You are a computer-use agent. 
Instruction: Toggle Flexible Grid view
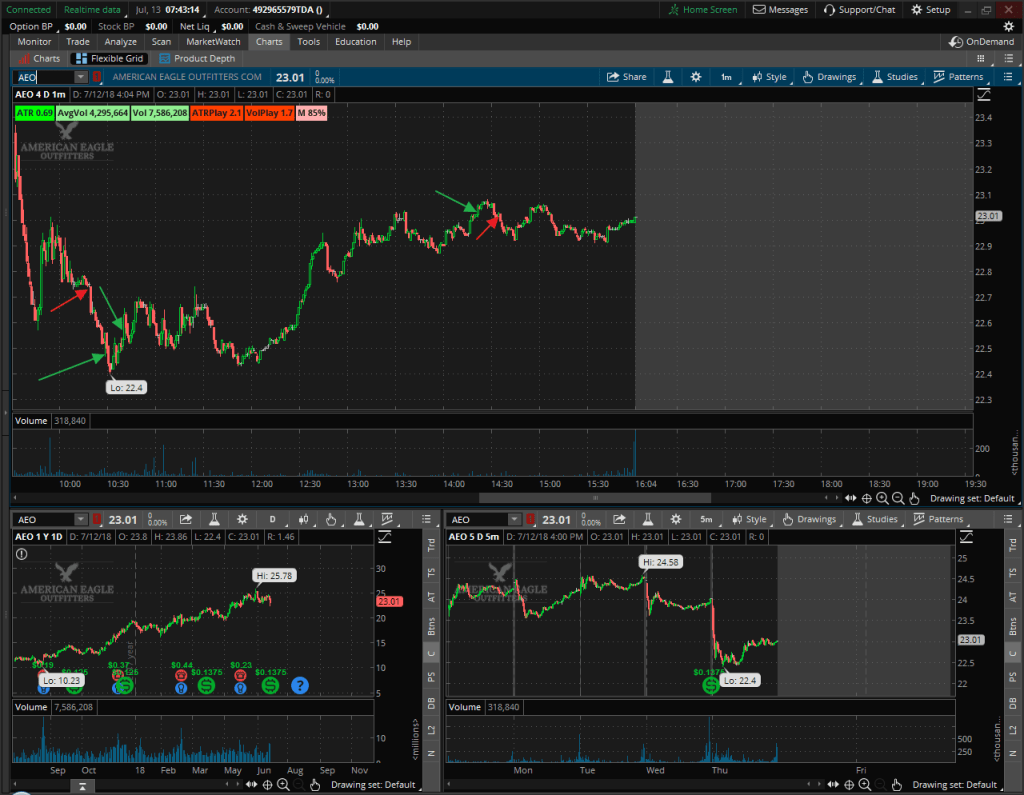111,59
